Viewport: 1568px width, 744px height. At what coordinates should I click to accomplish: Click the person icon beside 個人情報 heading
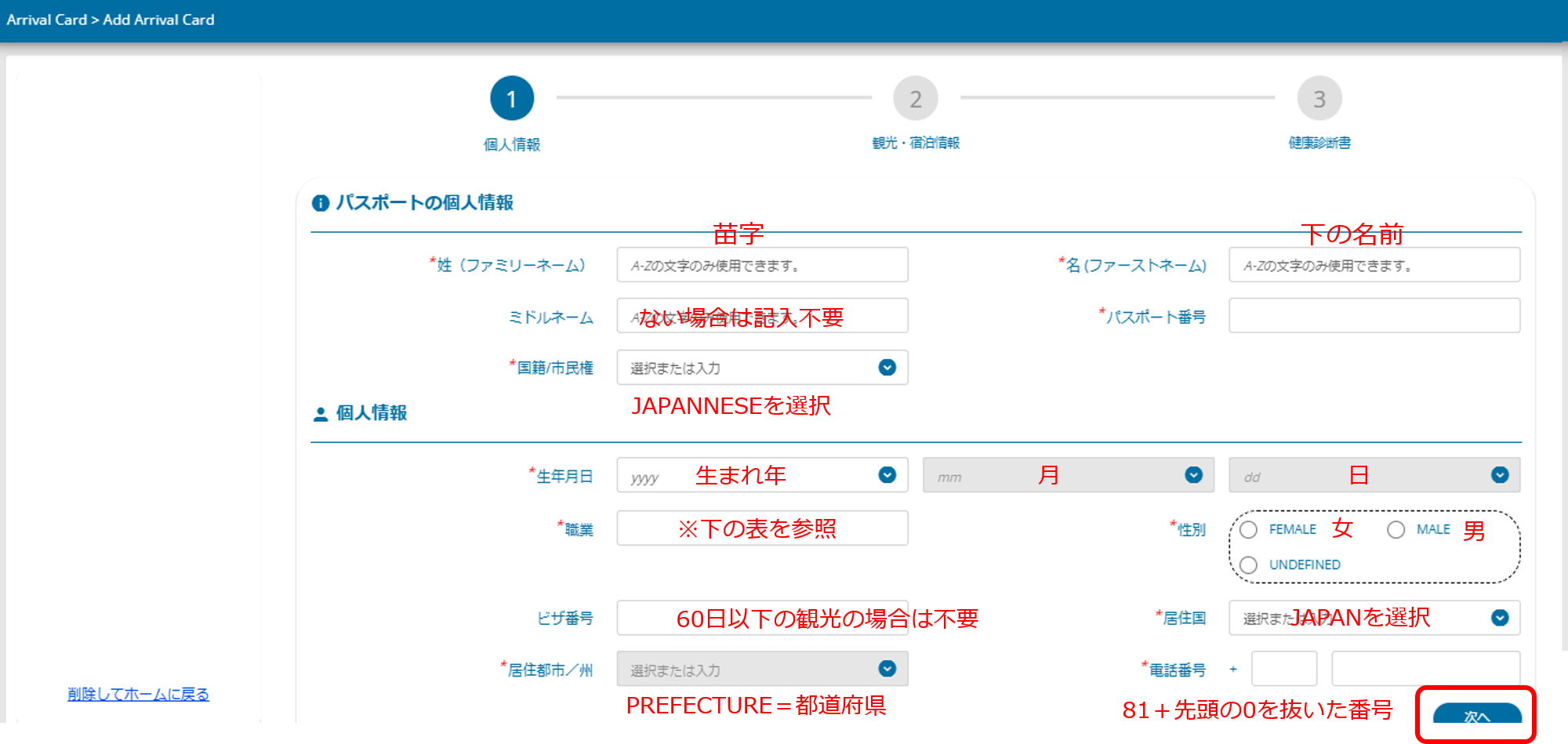pyautogui.click(x=320, y=414)
